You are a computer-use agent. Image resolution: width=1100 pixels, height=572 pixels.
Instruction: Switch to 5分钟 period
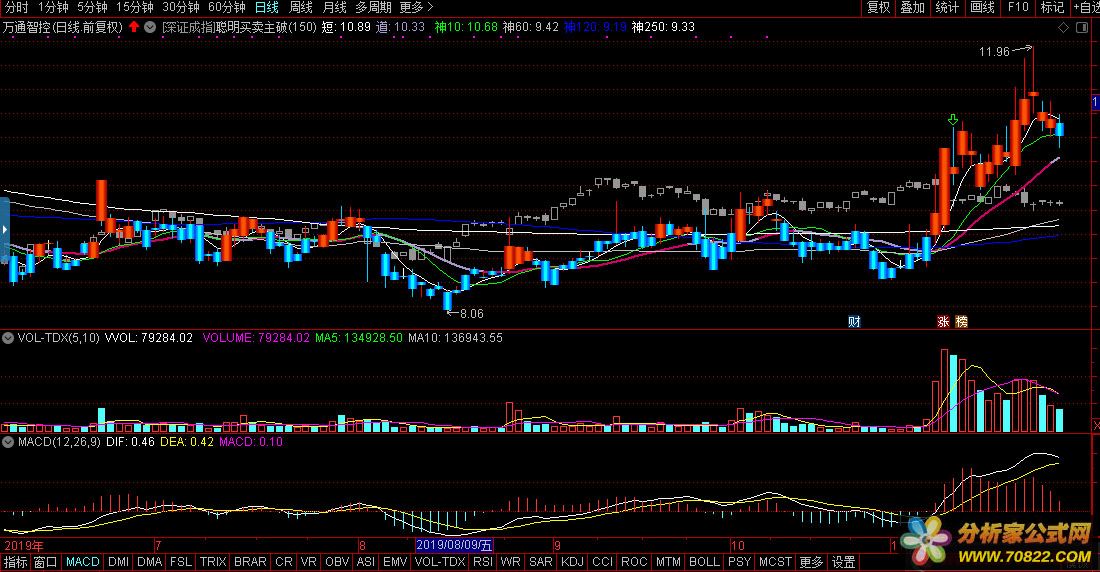pos(92,7)
